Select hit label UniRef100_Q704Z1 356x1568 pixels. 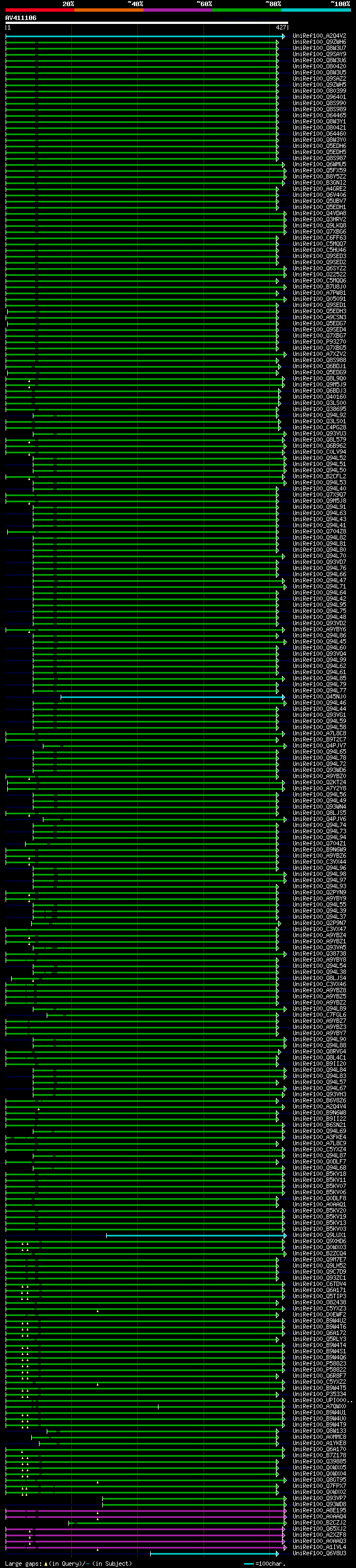319,843
